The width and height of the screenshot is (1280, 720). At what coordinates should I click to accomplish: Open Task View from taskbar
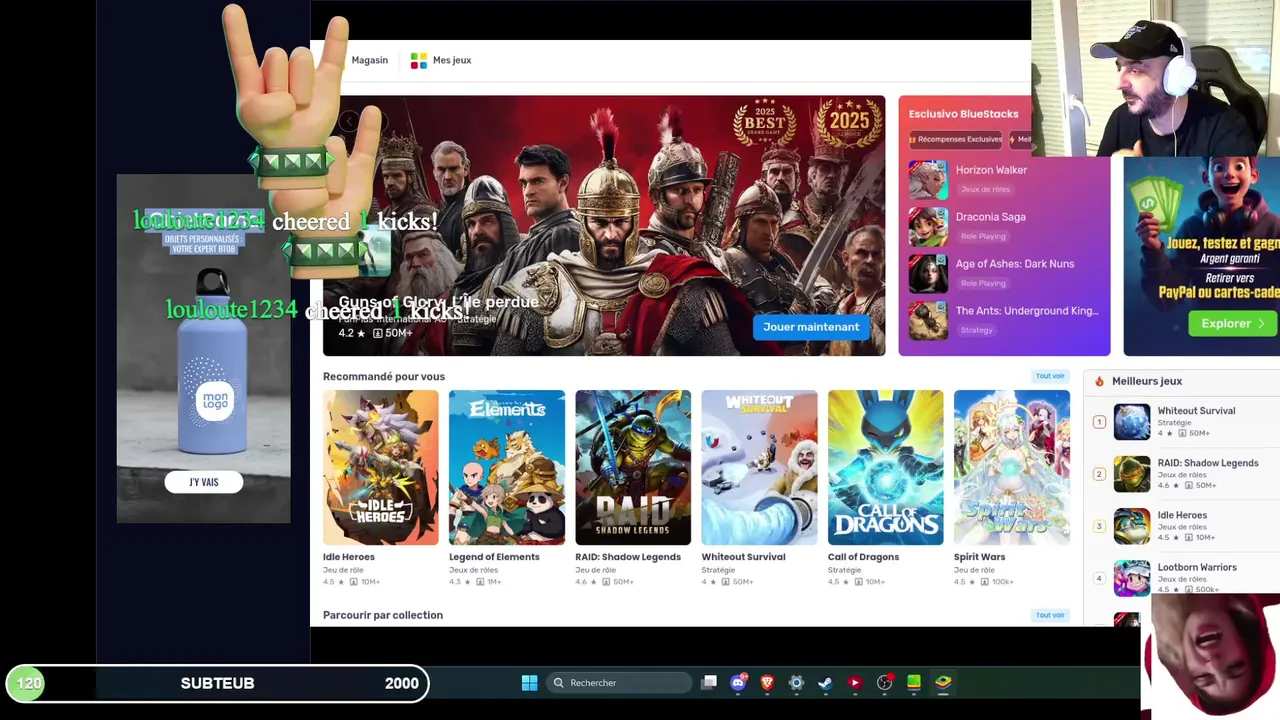(x=709, y=683)
